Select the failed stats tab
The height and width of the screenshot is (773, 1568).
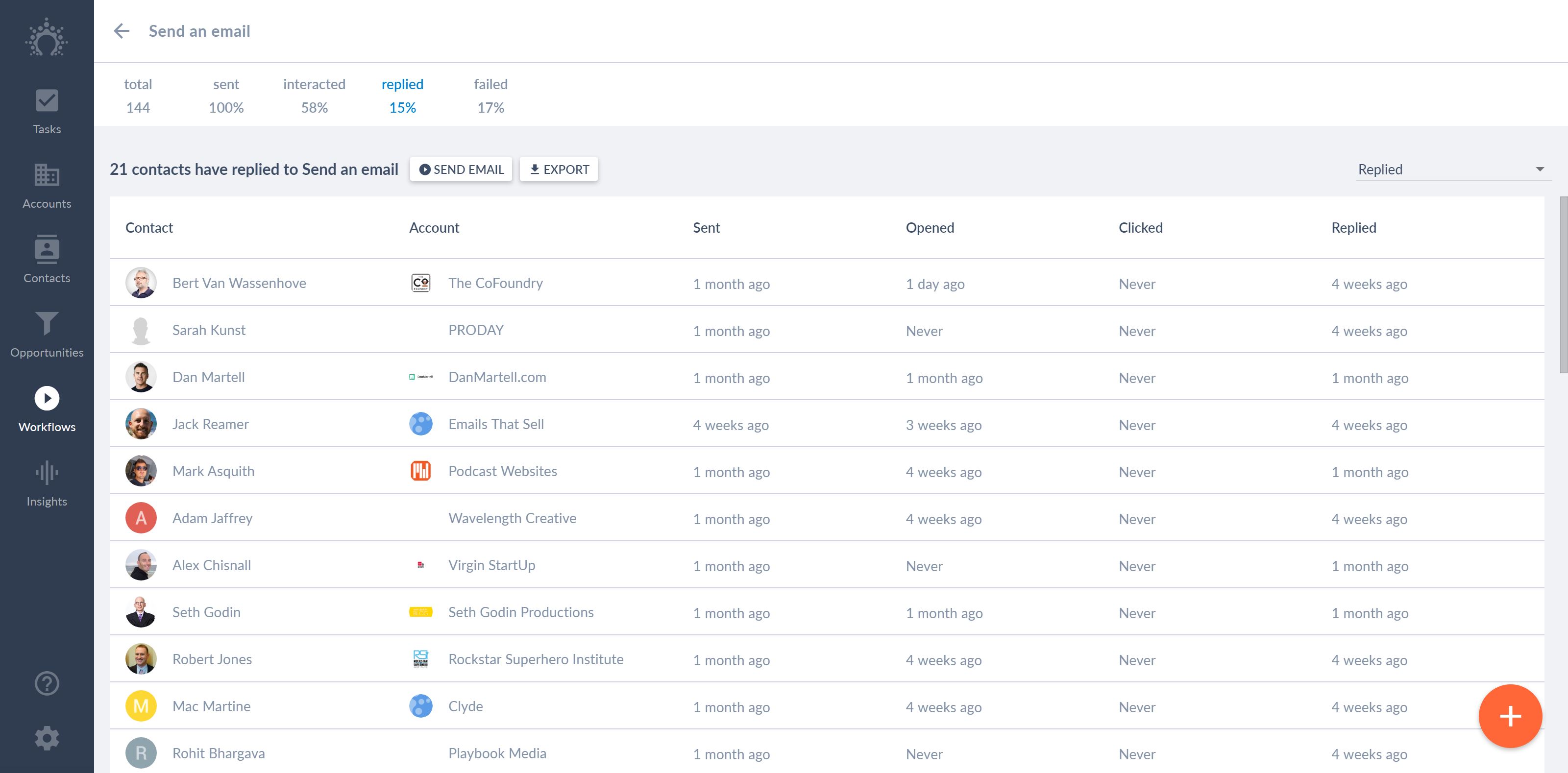click(490, 96)
